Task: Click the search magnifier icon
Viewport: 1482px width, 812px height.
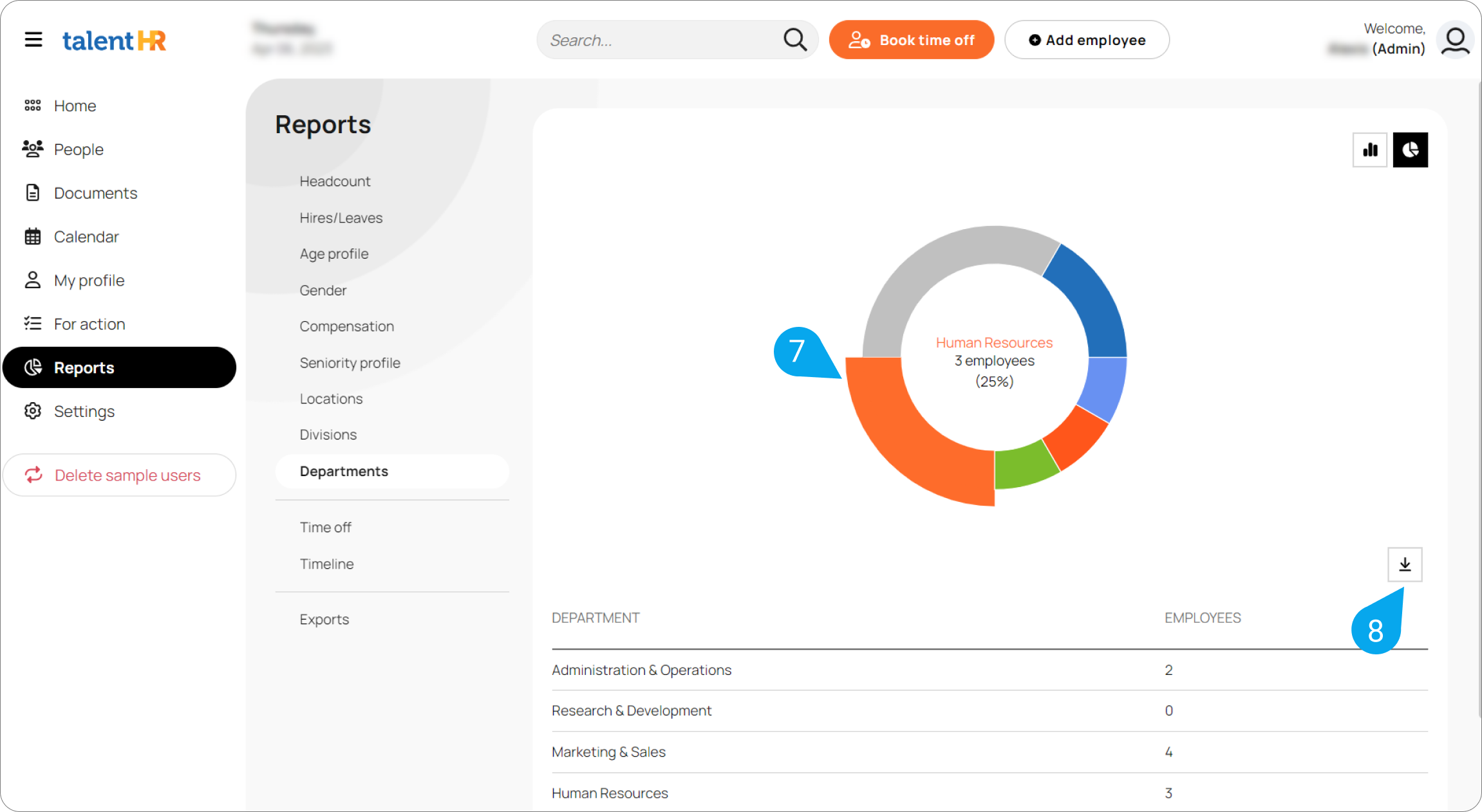Action: tap(795, 40)
